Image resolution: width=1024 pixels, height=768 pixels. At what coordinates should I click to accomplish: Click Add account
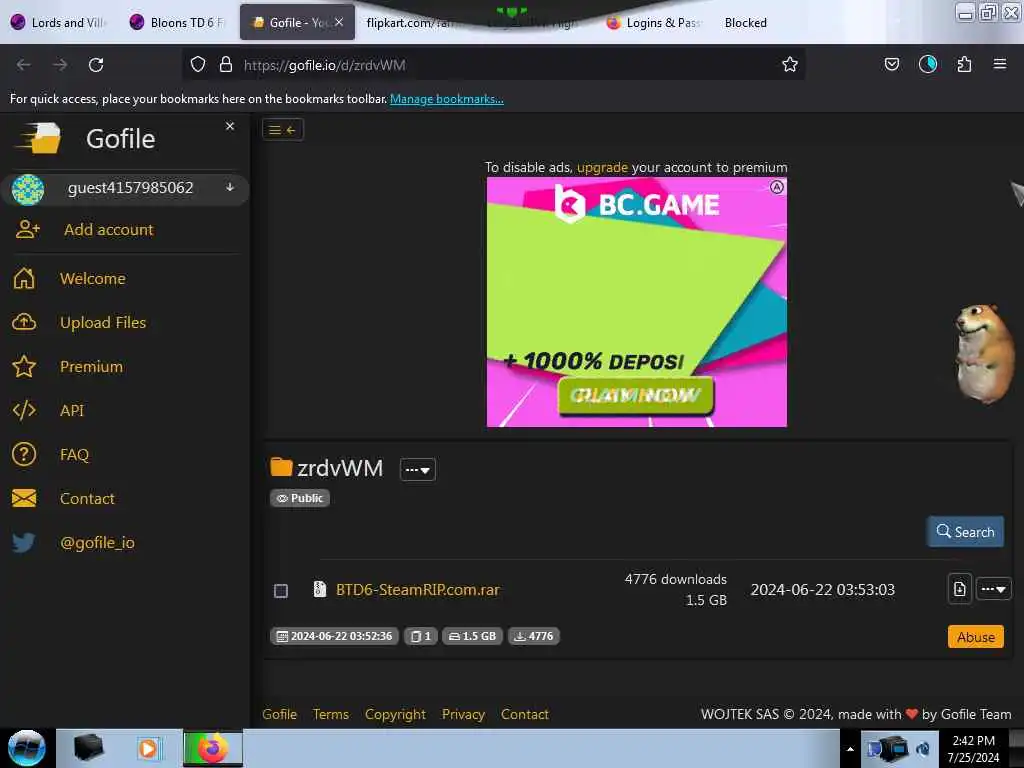pos(108,230)
